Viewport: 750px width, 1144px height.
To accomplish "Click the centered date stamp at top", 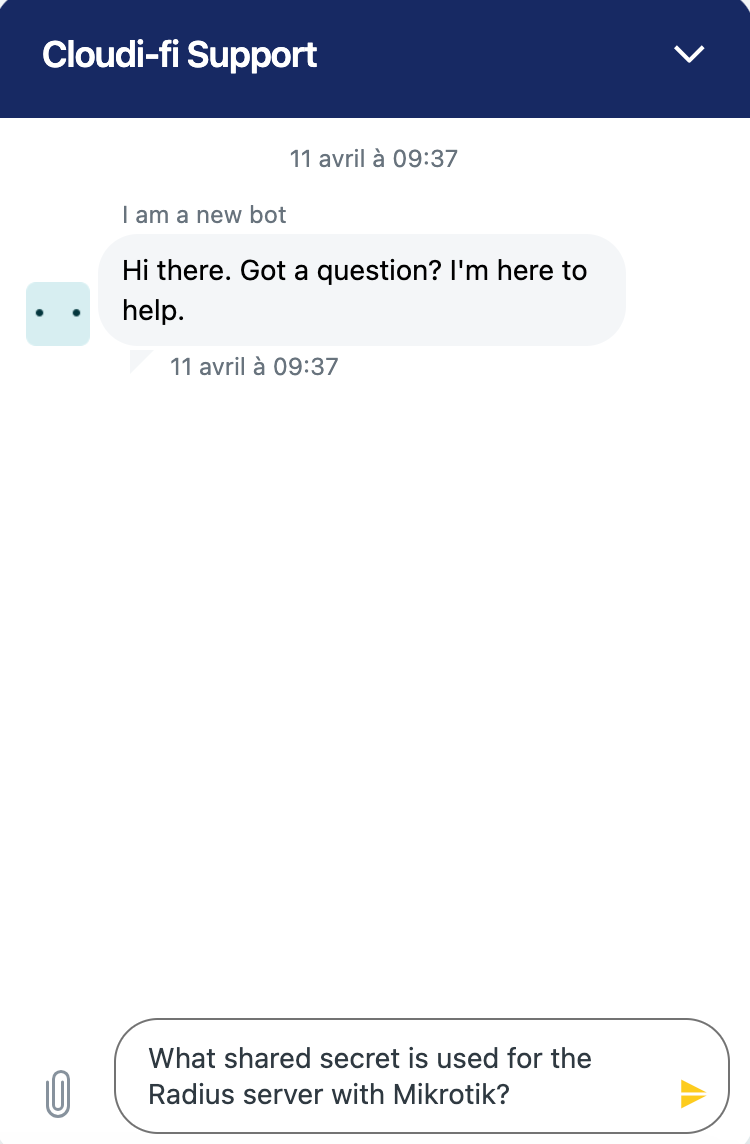I will pyautogui.click(x=374, y=158).
